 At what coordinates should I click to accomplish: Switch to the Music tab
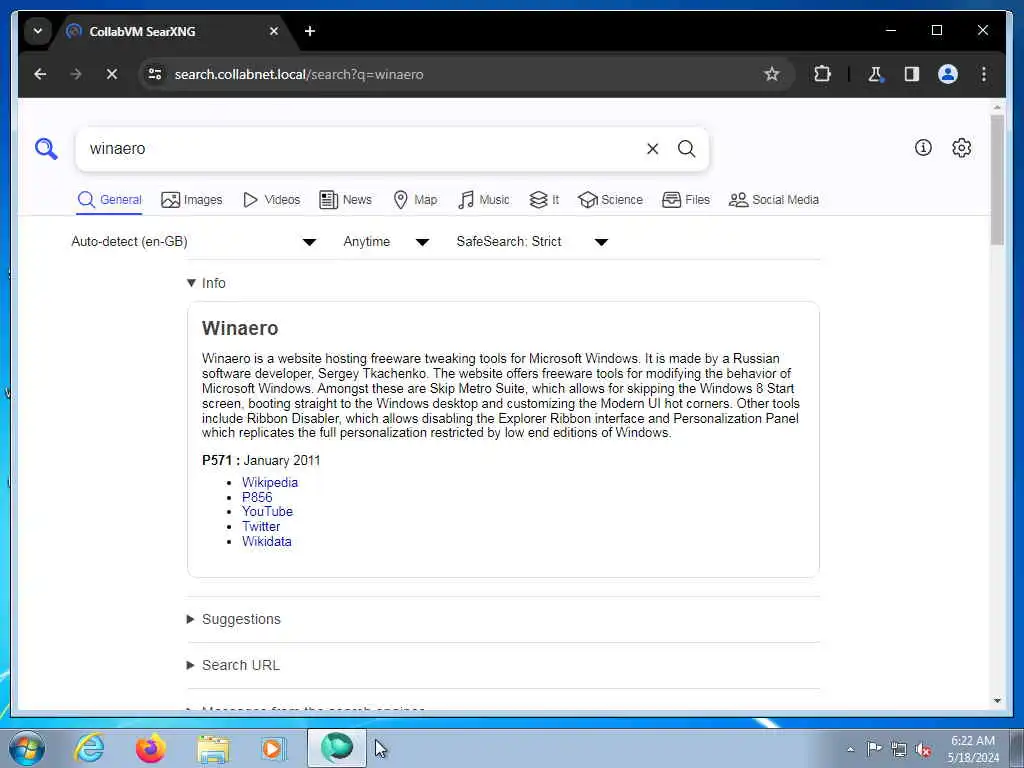coord(483,200)
